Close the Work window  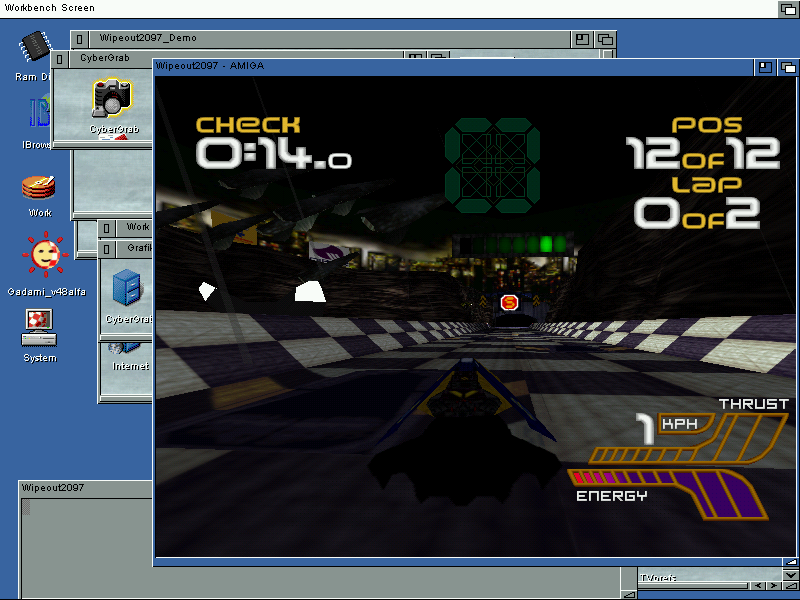click(106, 228)
